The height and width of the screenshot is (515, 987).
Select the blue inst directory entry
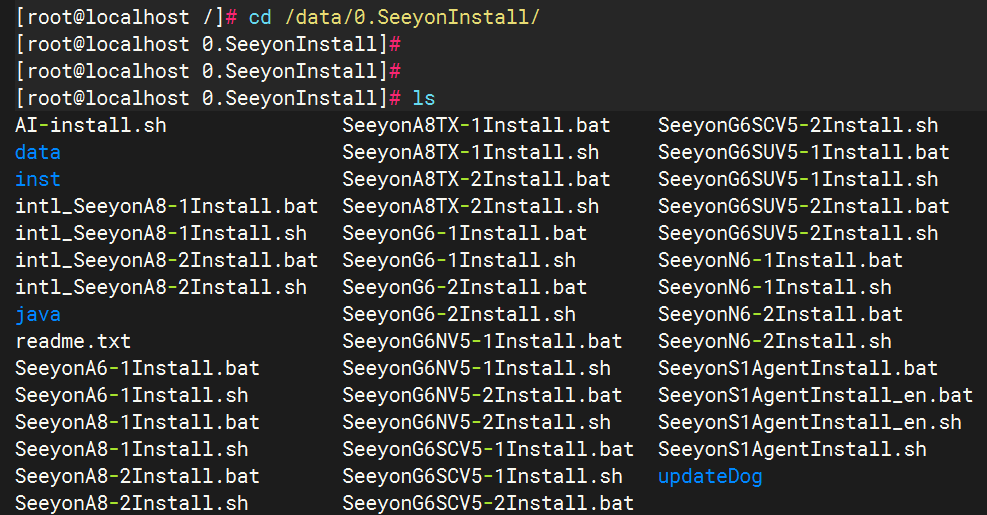pos(38,179)
